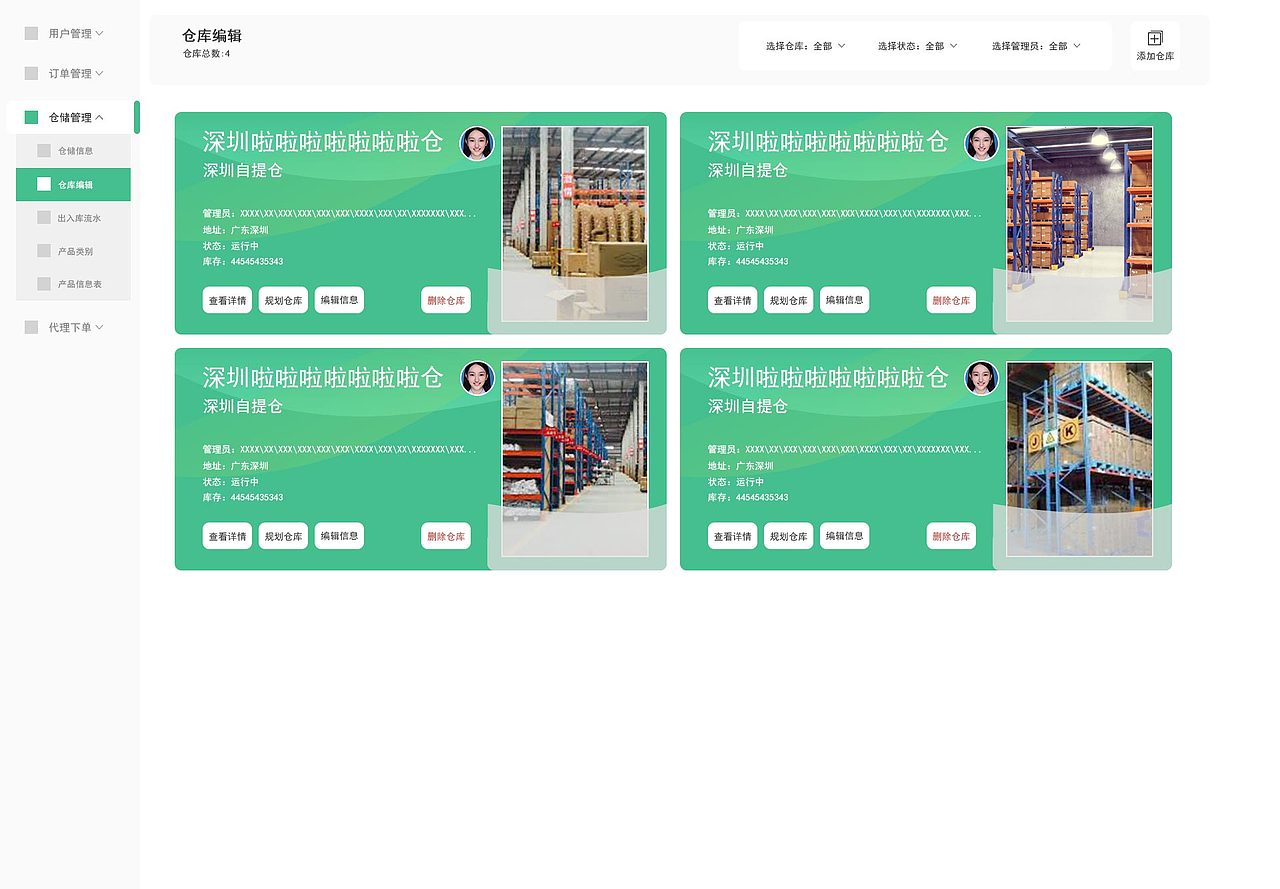Click 删除仓库 on the bottom-right warehouse card
Viewport: 1280px width, 889px height.
pos(951,536)
